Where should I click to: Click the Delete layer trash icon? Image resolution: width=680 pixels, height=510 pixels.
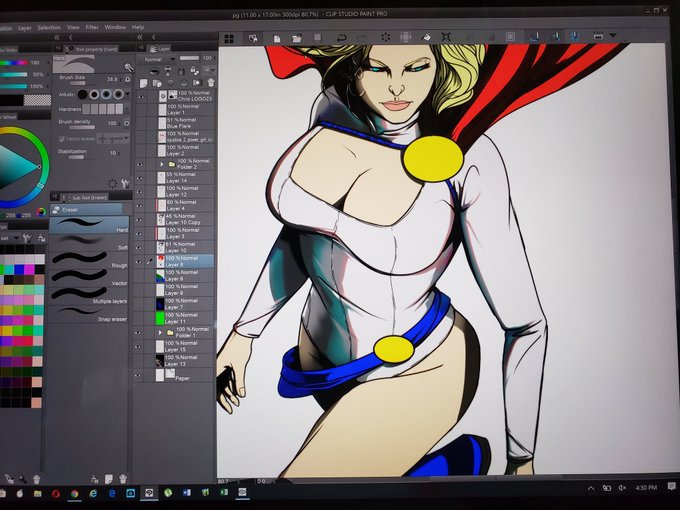(x=211, y=82)
